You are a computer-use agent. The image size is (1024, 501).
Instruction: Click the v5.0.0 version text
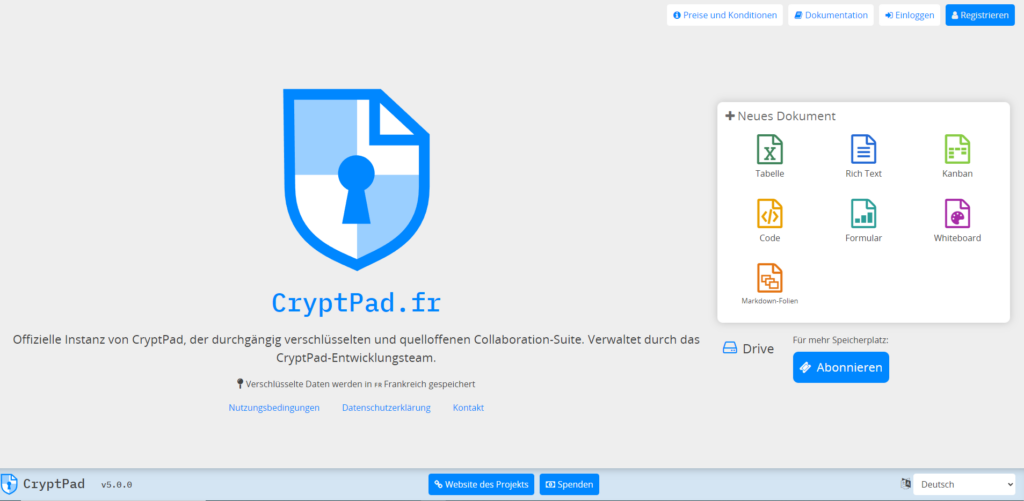117,485
